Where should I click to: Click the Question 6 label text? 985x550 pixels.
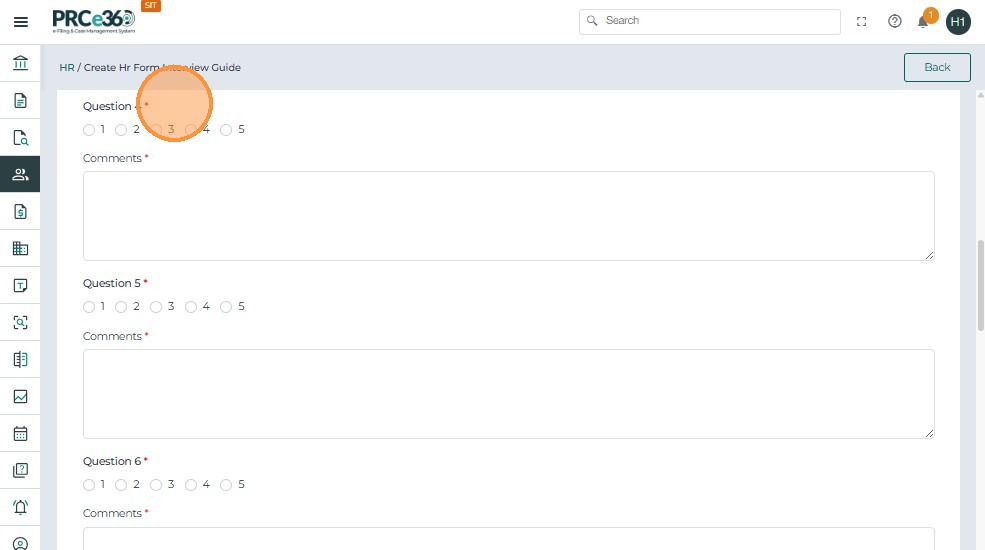click(x=112, y=461)
